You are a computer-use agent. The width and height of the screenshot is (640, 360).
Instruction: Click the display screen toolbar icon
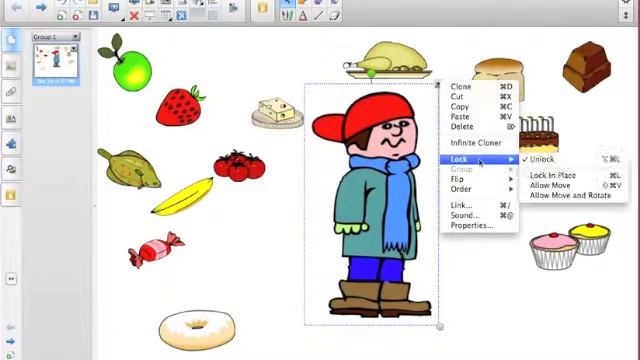114,8
